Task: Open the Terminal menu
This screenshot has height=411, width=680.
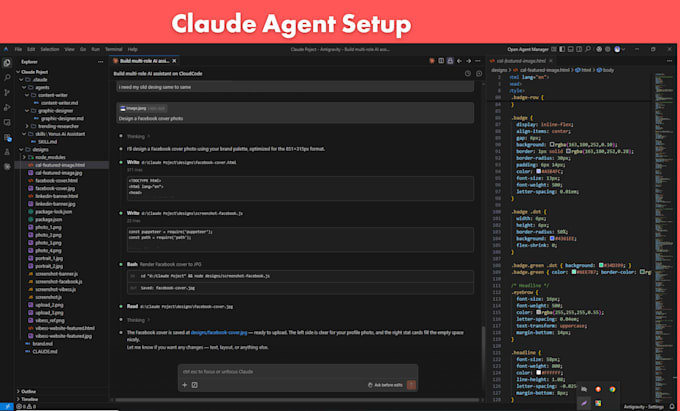Action: click(x=113, y=49)
